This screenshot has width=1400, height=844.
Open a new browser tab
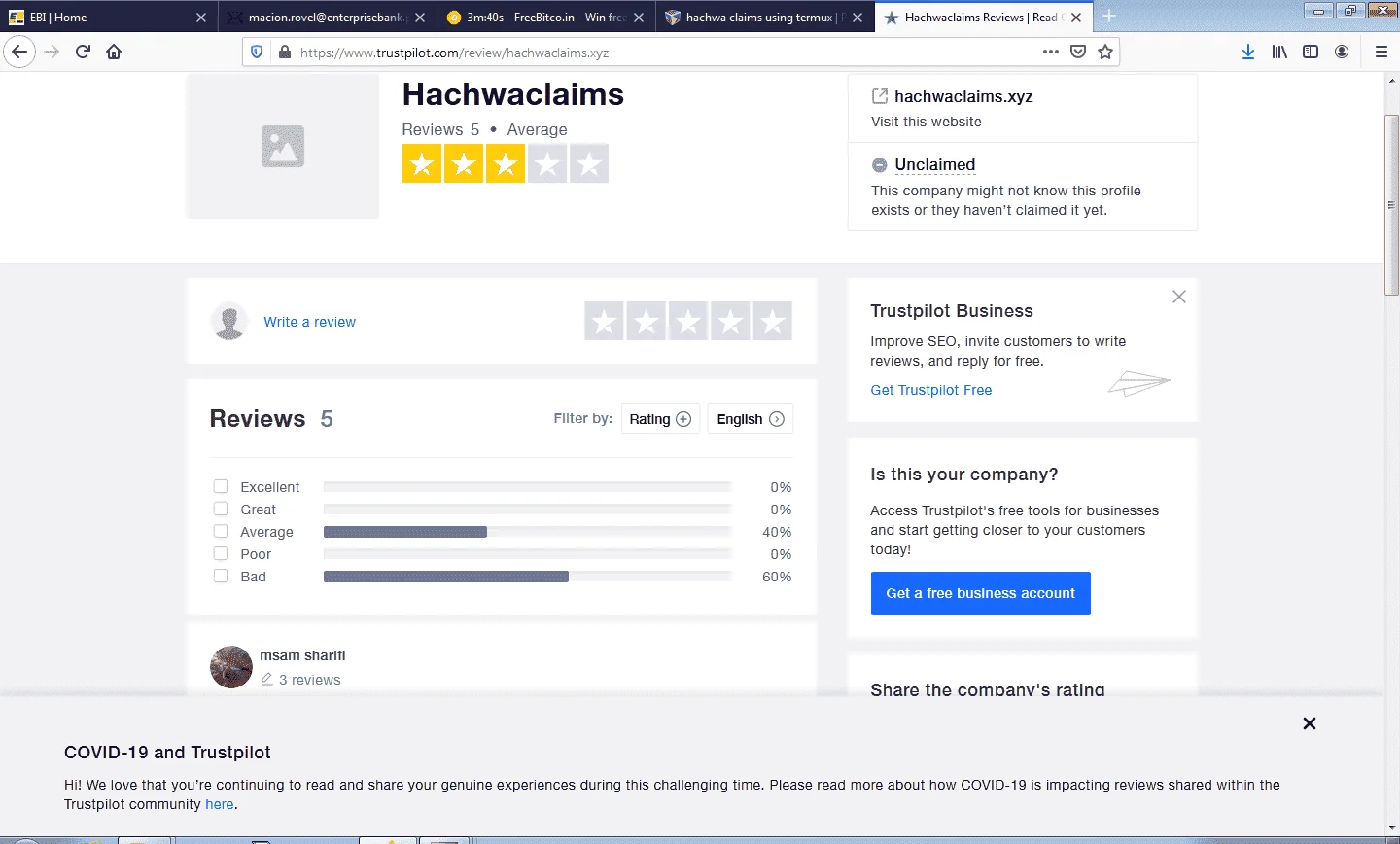(1109, 17)
